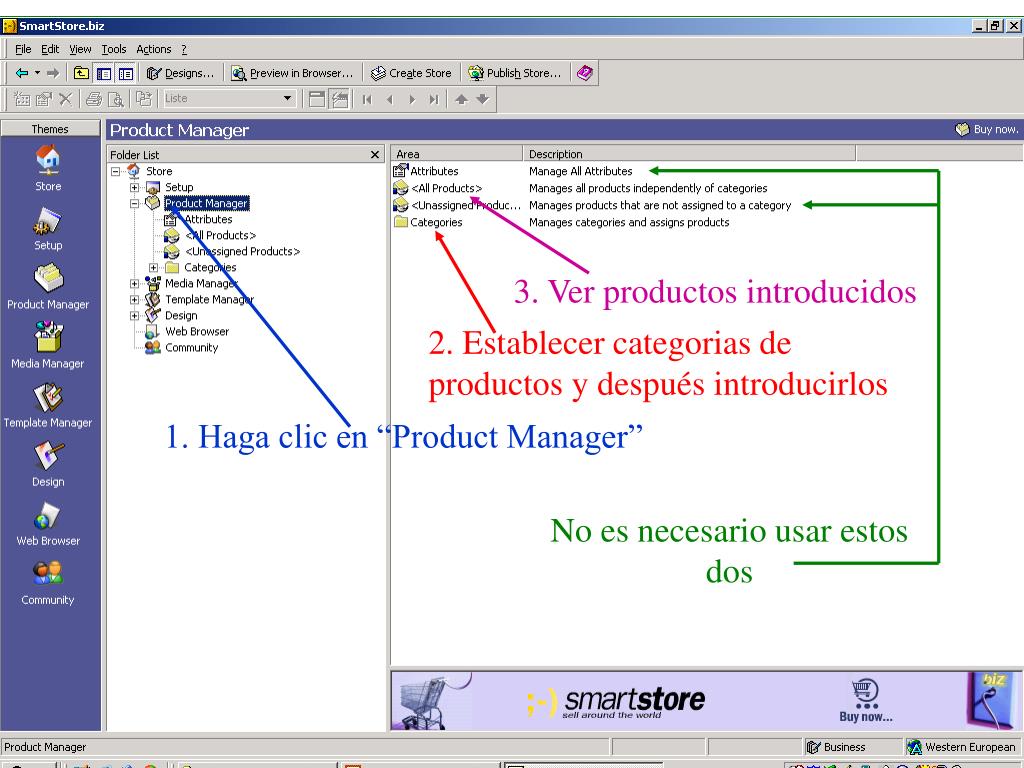Select Product Manager in Themes sidebar
This screenshot has width=1024, height=768.
(x=48, y=287)
